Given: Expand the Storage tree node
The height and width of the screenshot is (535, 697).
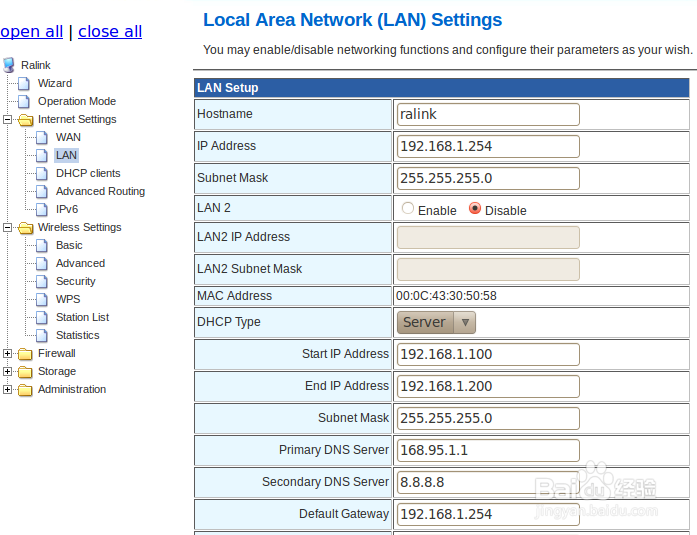Looking at the screenshot, I should tap(7, 371).
